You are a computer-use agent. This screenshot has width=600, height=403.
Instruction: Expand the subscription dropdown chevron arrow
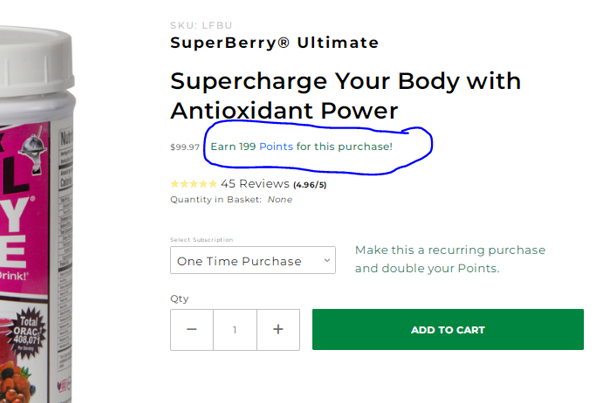[x=327, y=260]
